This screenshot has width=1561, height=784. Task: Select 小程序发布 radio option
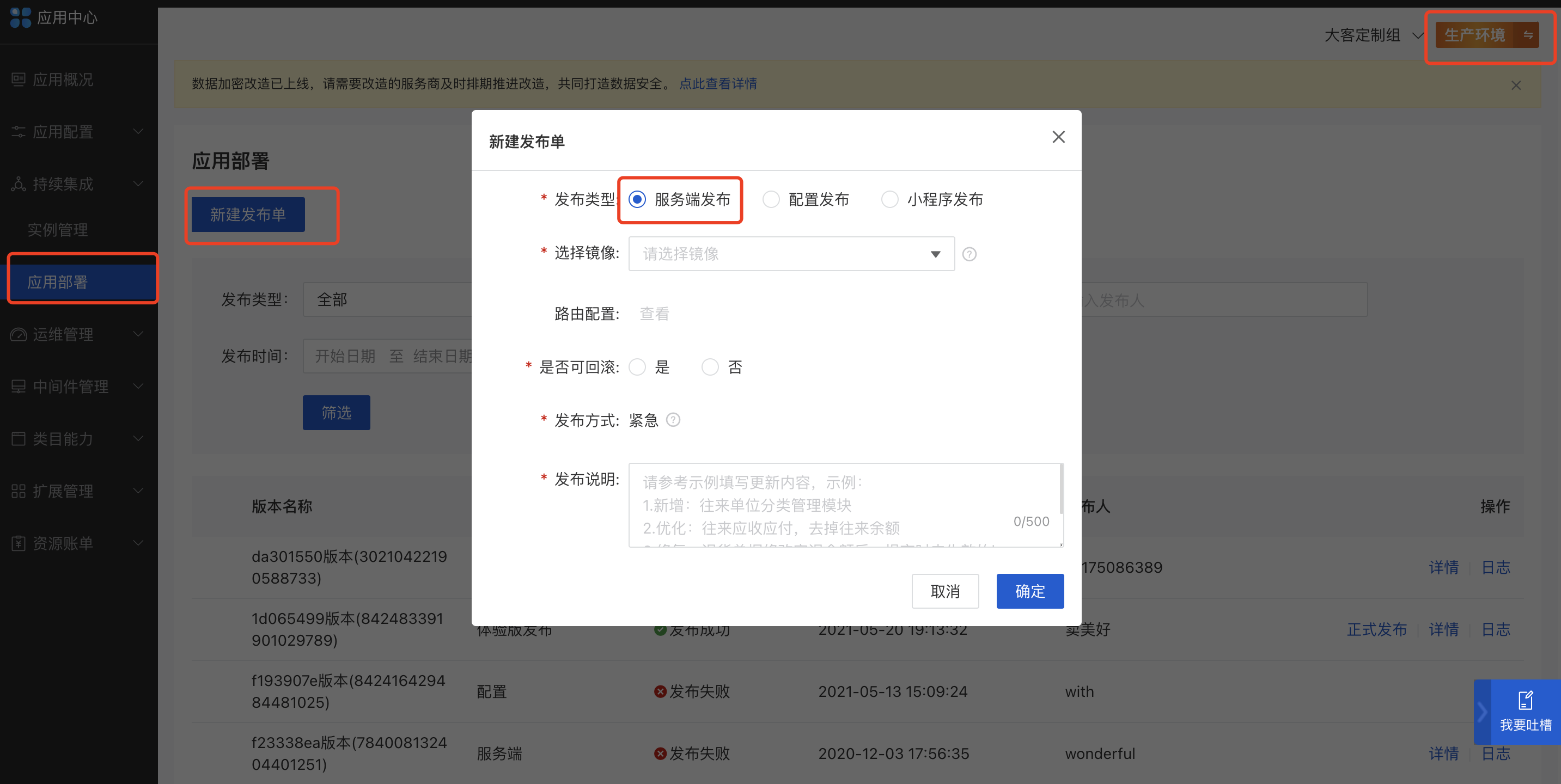(x=889, y=199)
